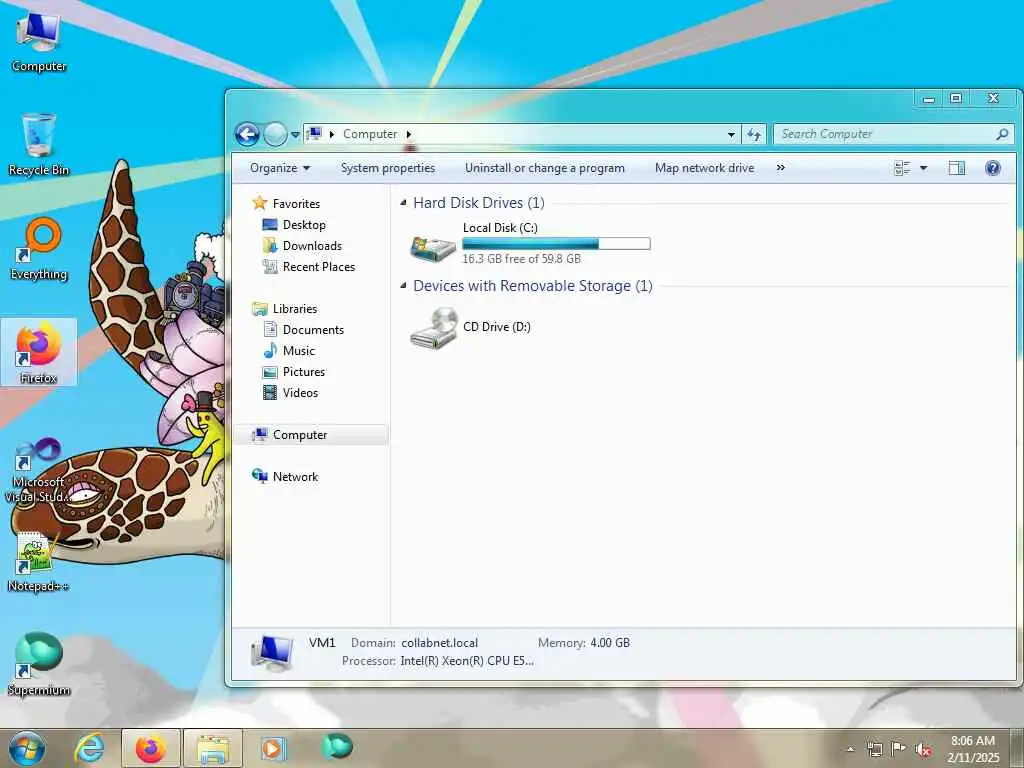Expand the arrow after Computer breadcrumb
This screenshot has height=768, width=1024.
pyautogui.click(x=409, y=134)
